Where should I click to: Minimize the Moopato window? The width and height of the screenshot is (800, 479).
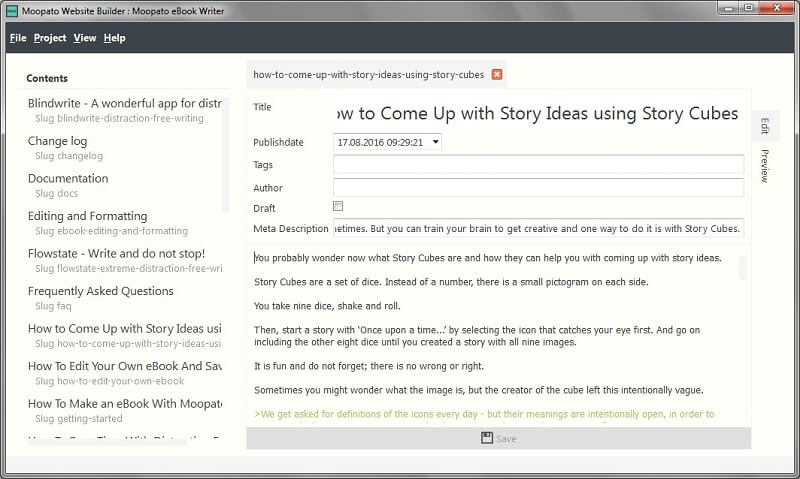(729, 8)
